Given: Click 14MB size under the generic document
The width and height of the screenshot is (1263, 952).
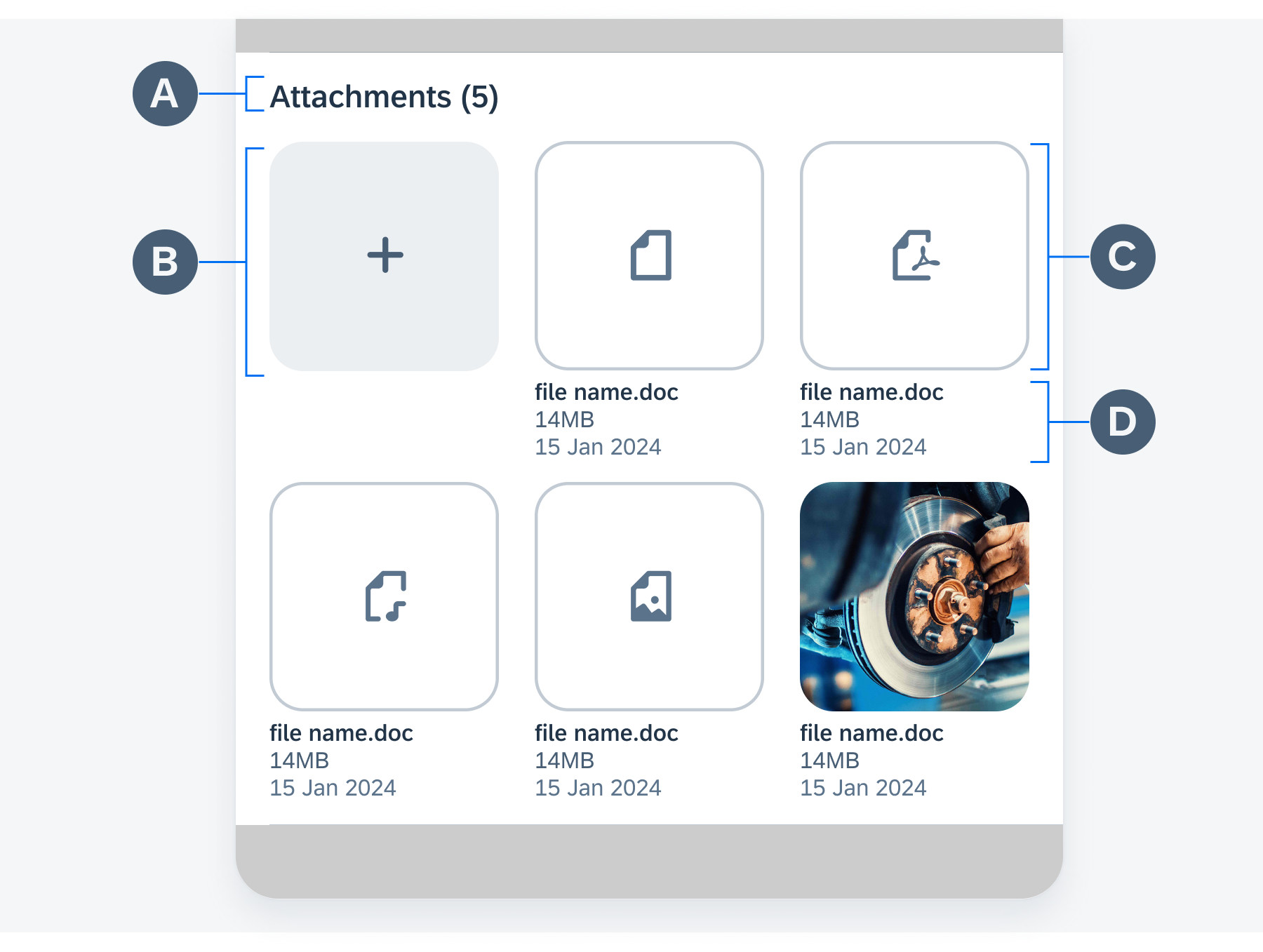Looking at the screenshot, I should pyautogui.click(x=564, y=420).
